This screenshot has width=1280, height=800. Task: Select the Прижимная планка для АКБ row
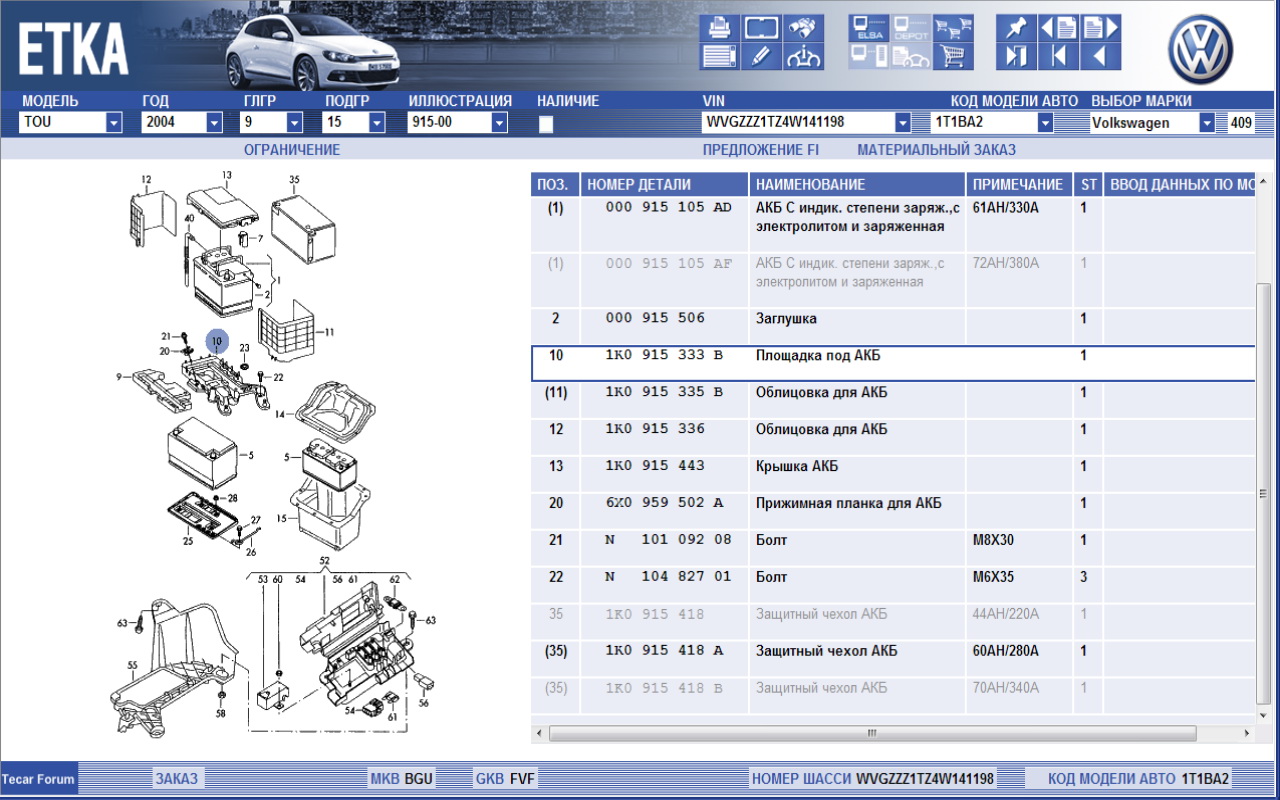tap(893, 512)
